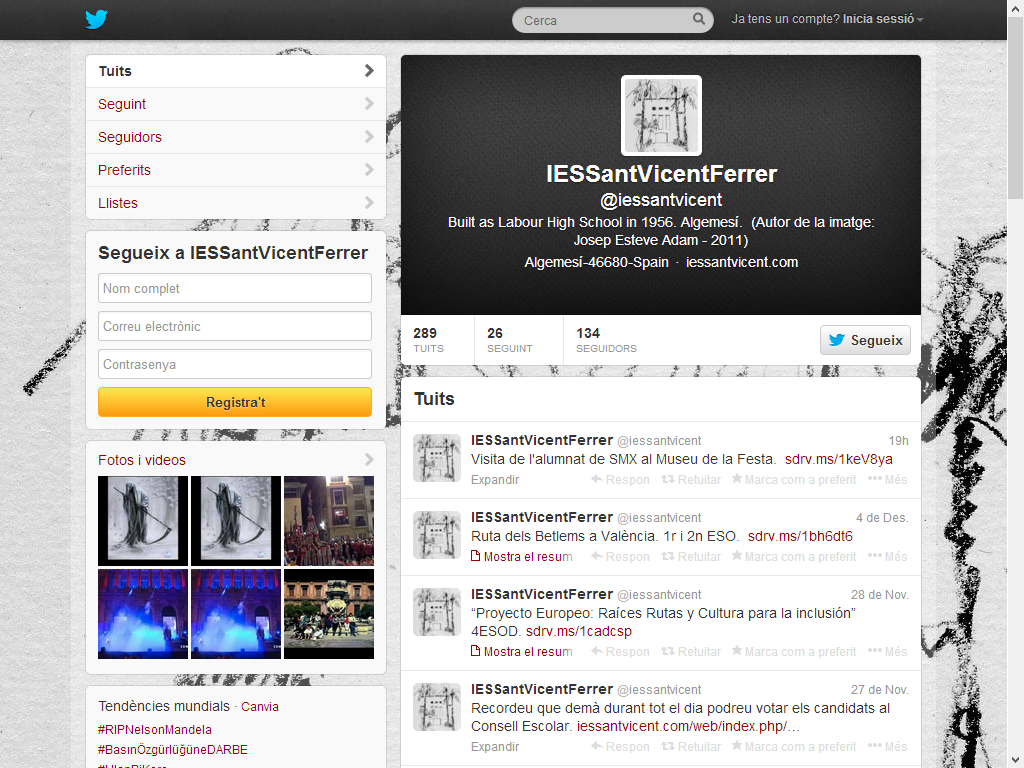Open the human tower night photo
This screenshot has width=1024, height=768.
tap(329, 520)
